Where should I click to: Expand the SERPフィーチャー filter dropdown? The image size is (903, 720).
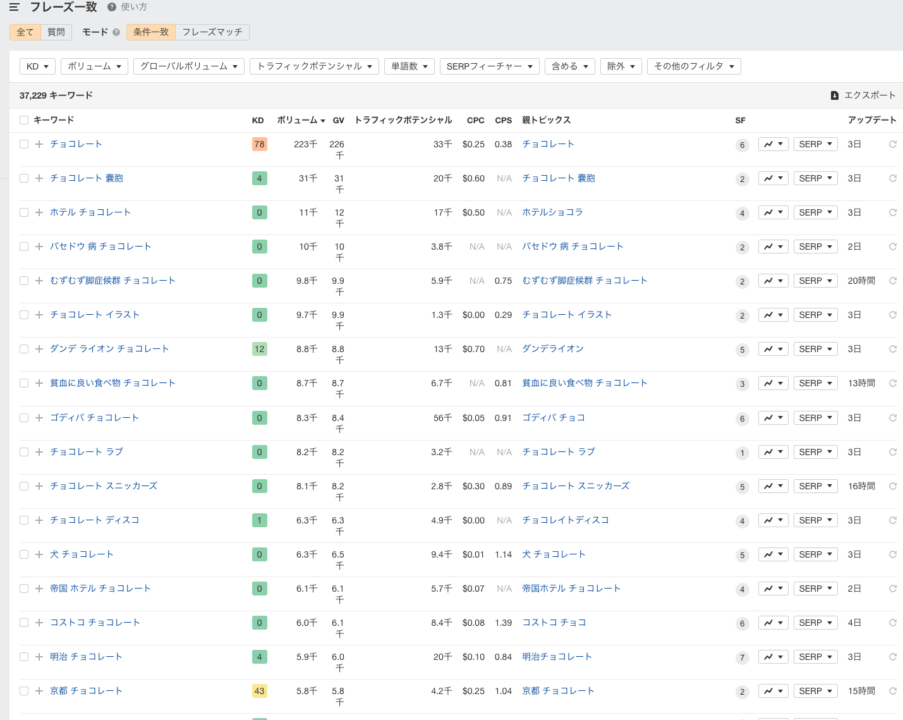pyautogui.click(x=489, y=67)
